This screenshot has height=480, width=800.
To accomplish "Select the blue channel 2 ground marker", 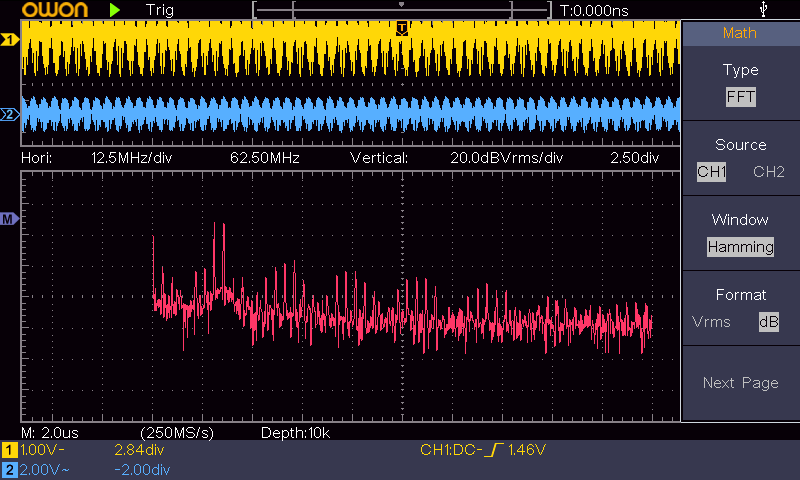I will point(10,116).
